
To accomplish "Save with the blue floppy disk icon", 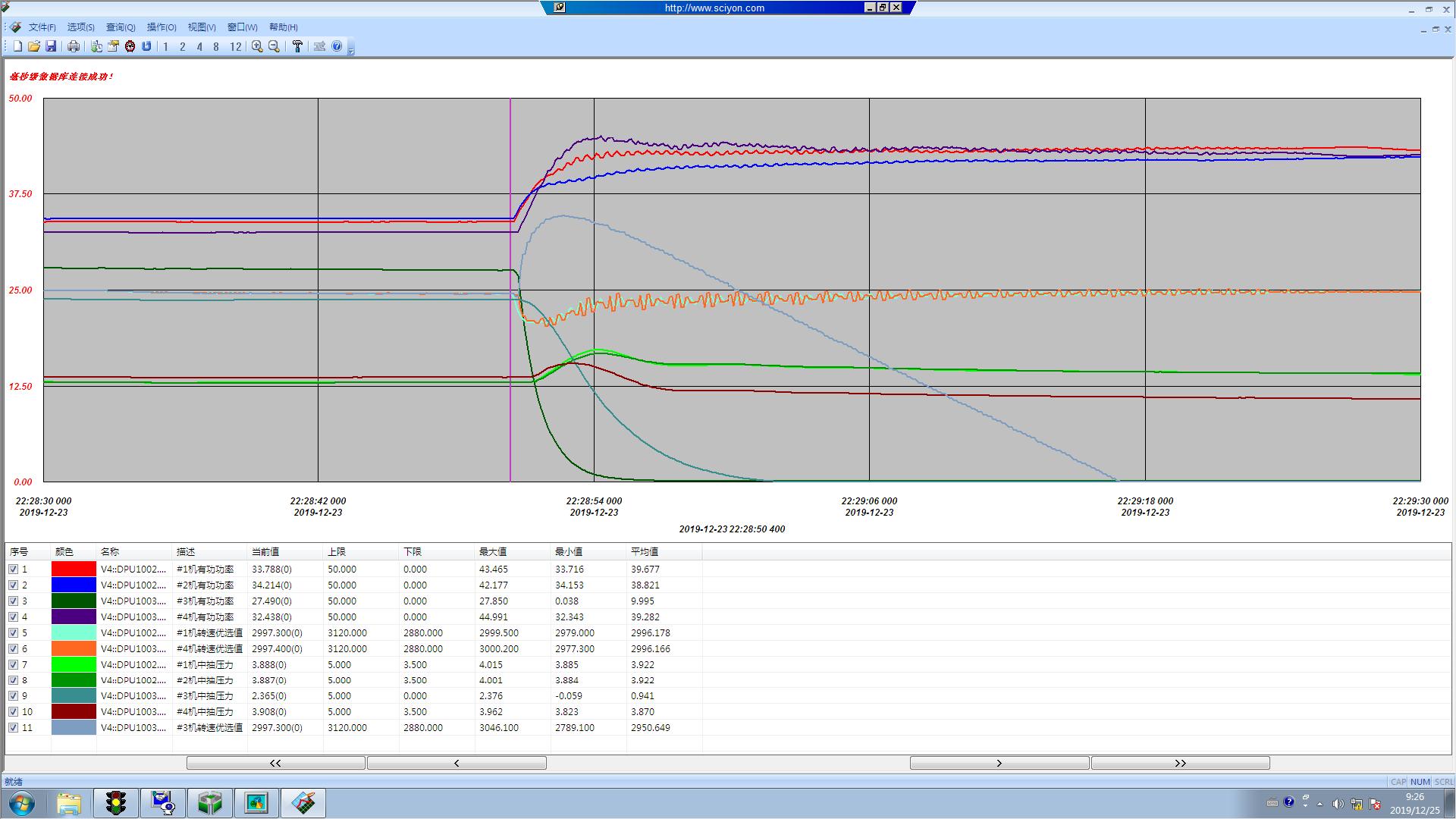I will (51, 46).
